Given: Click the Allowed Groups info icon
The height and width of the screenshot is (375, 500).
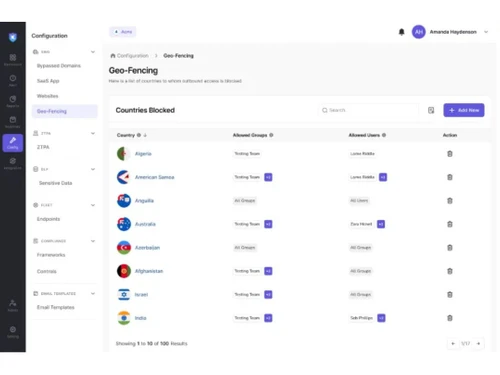Looking at the screenshot, I should tap(271, 135).
